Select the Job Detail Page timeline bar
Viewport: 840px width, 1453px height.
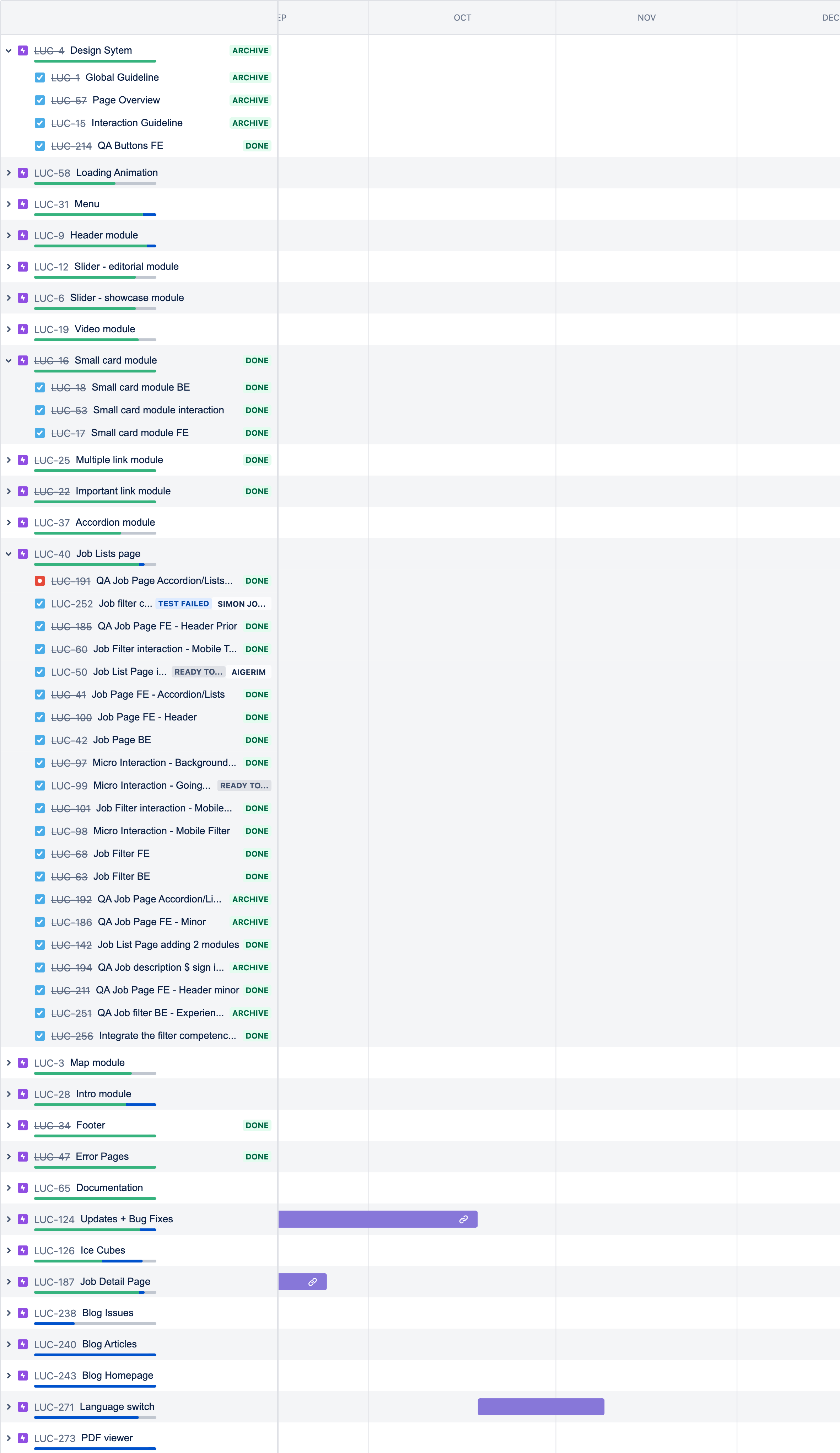point(302,1282)
